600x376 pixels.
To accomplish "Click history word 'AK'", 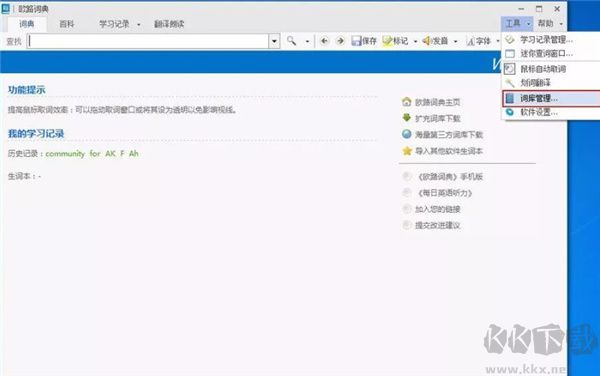I will (110, 154).
